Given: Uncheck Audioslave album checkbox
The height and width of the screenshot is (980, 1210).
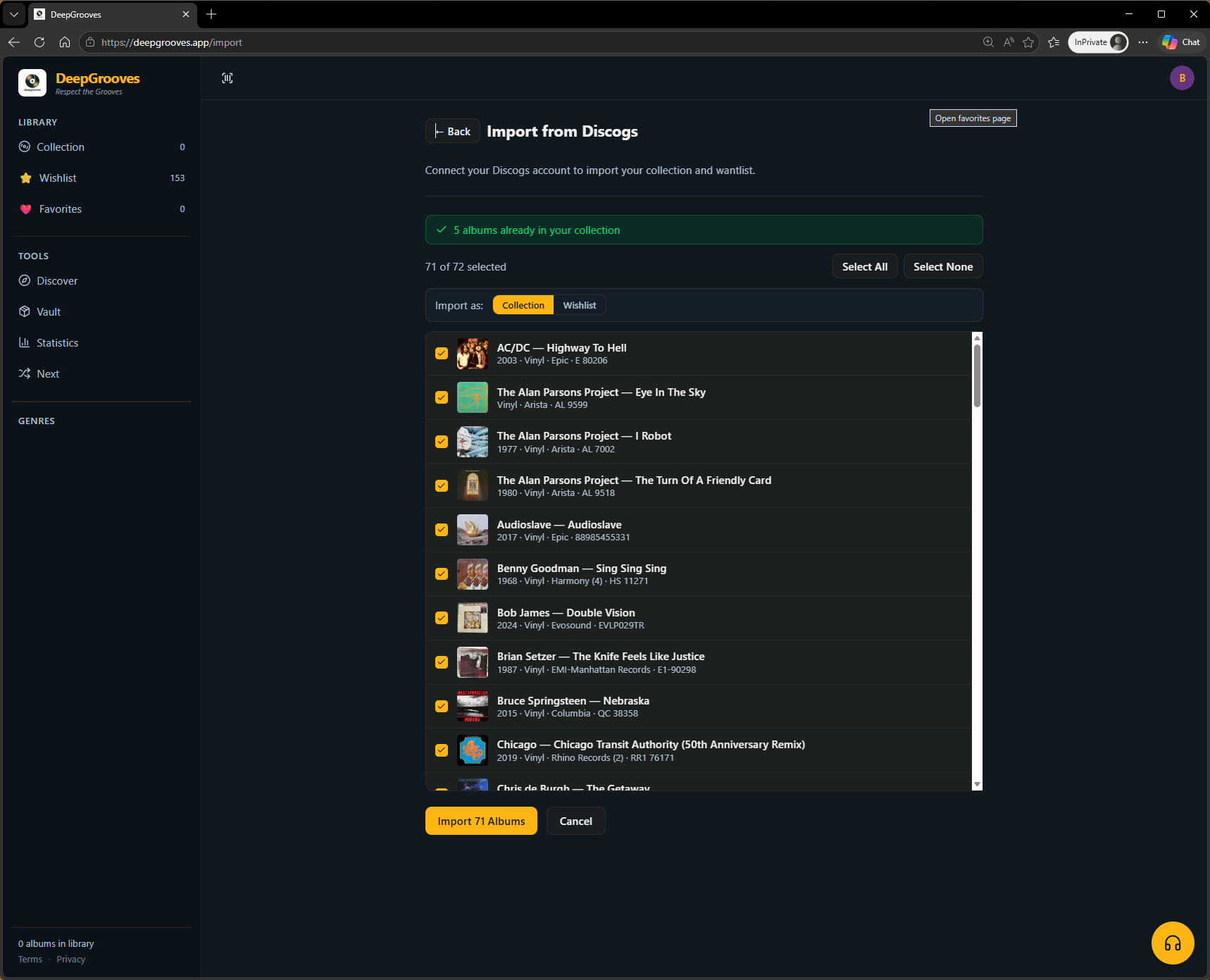Looking at the screenshot, I should tap(442, 530).
